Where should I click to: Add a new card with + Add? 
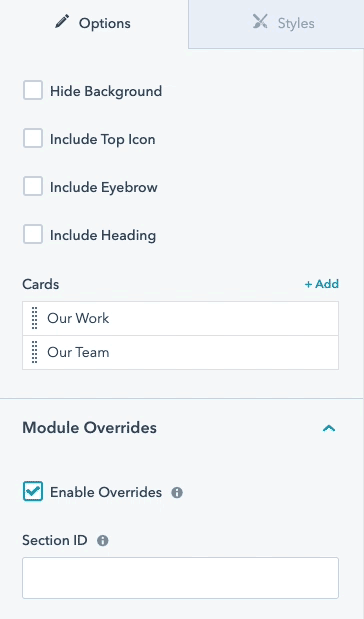(322, 284)
